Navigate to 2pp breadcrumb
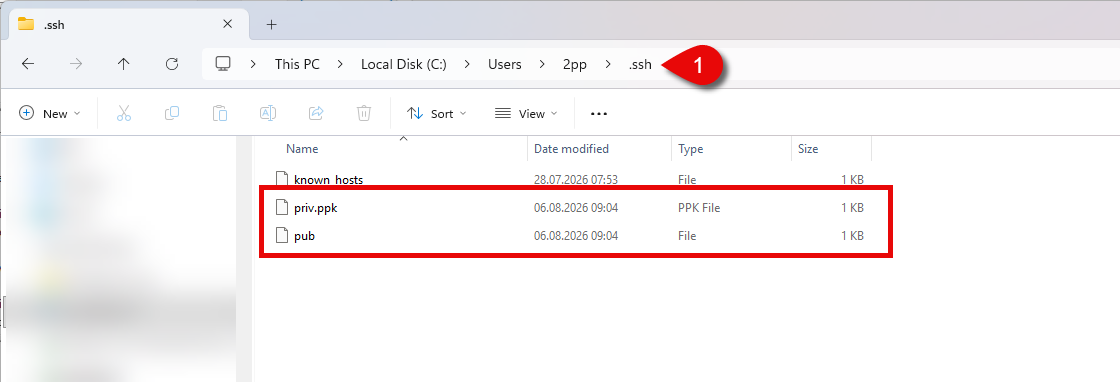Viewport: 1120px width, 382px height. [574, 64]
